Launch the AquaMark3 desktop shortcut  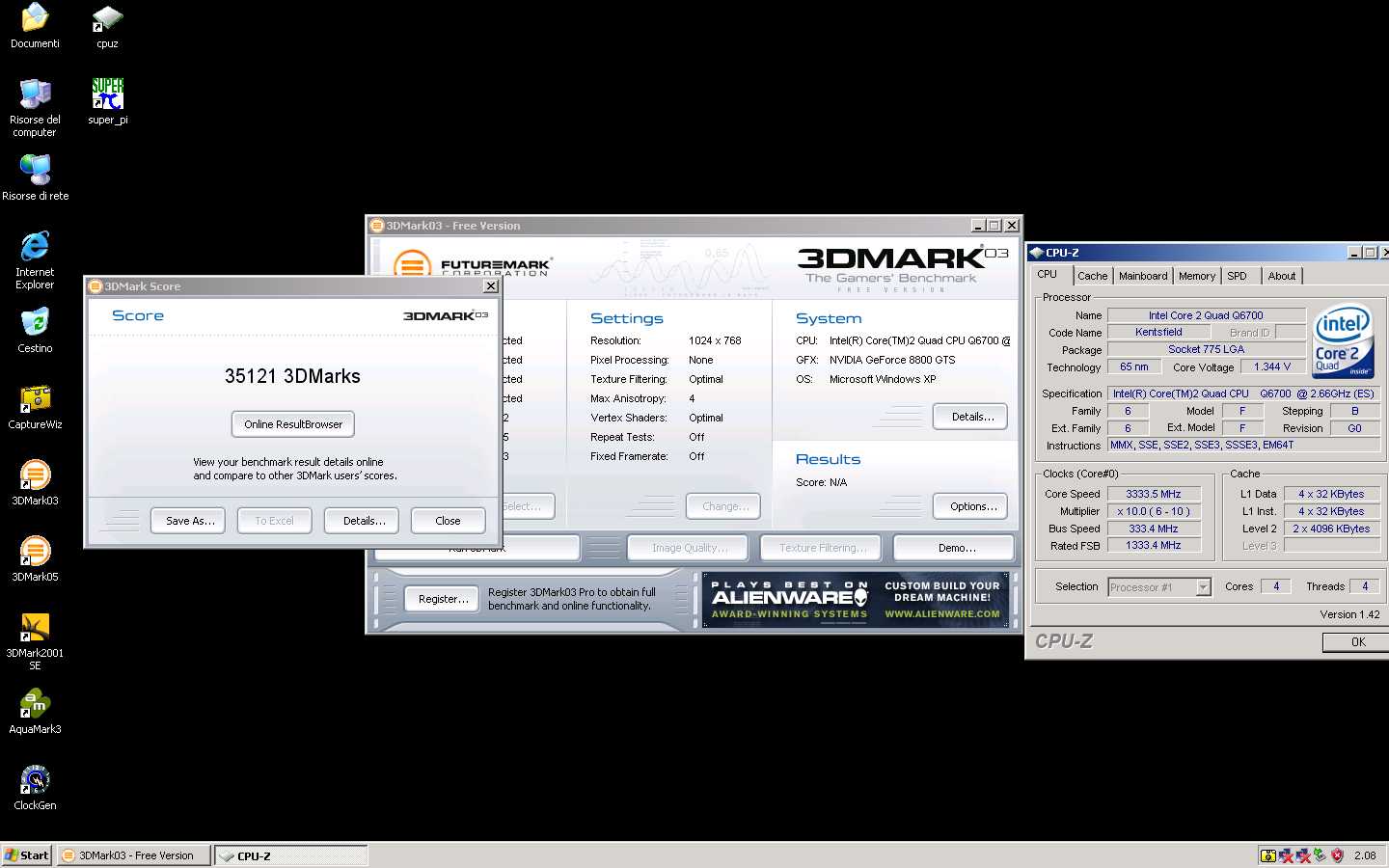35,712
